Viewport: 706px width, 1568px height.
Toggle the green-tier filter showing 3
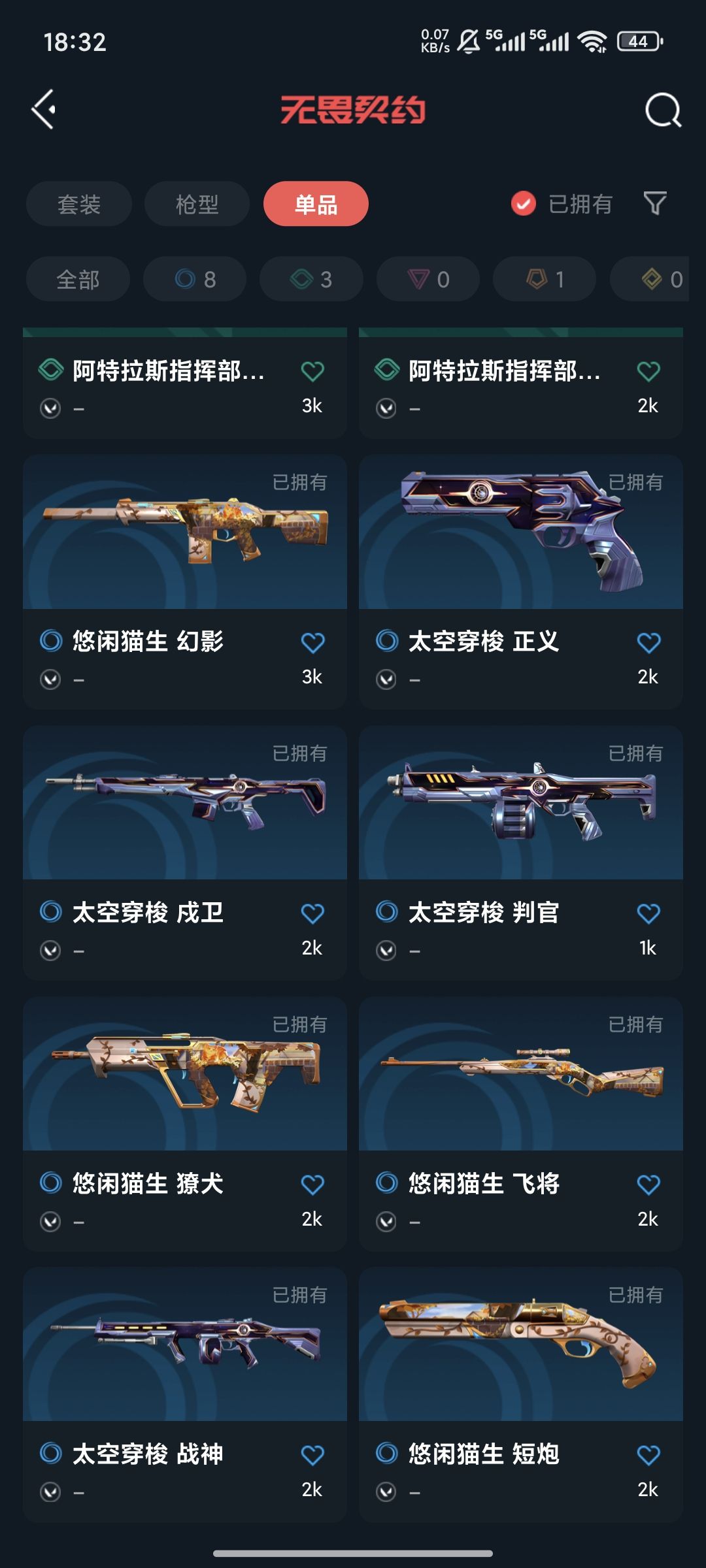[311, 279]
